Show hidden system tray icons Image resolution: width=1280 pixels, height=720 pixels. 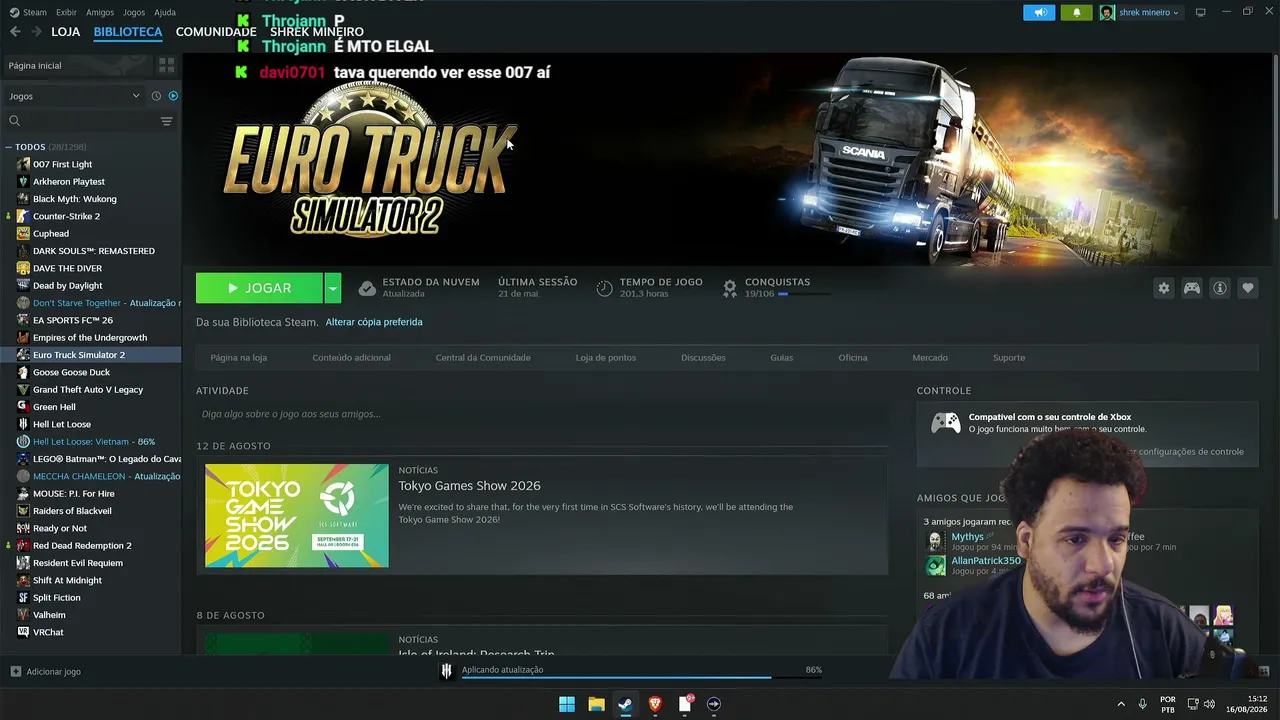(x=1120, y=704)
